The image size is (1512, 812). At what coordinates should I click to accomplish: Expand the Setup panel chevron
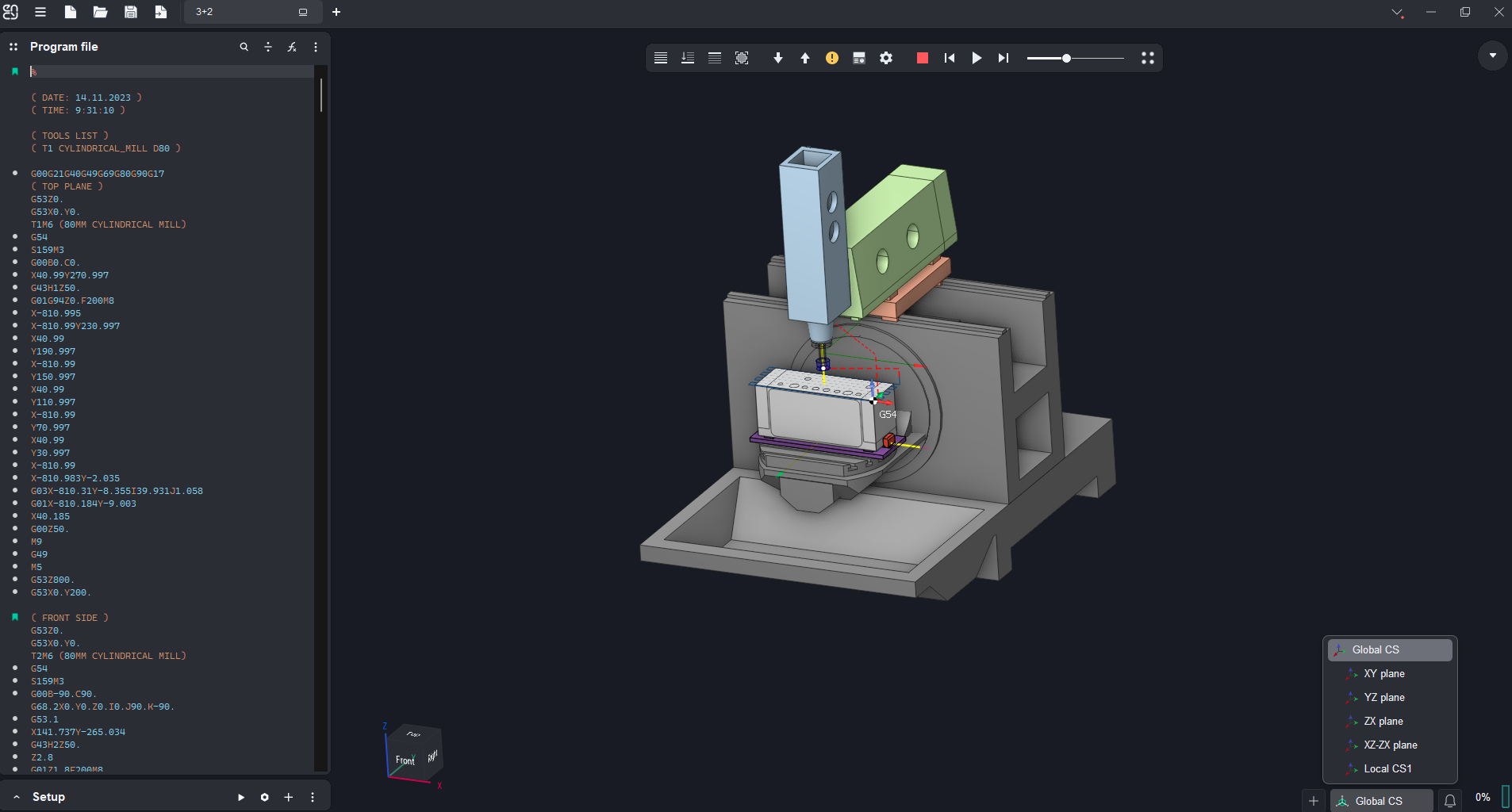coord(17,797)
